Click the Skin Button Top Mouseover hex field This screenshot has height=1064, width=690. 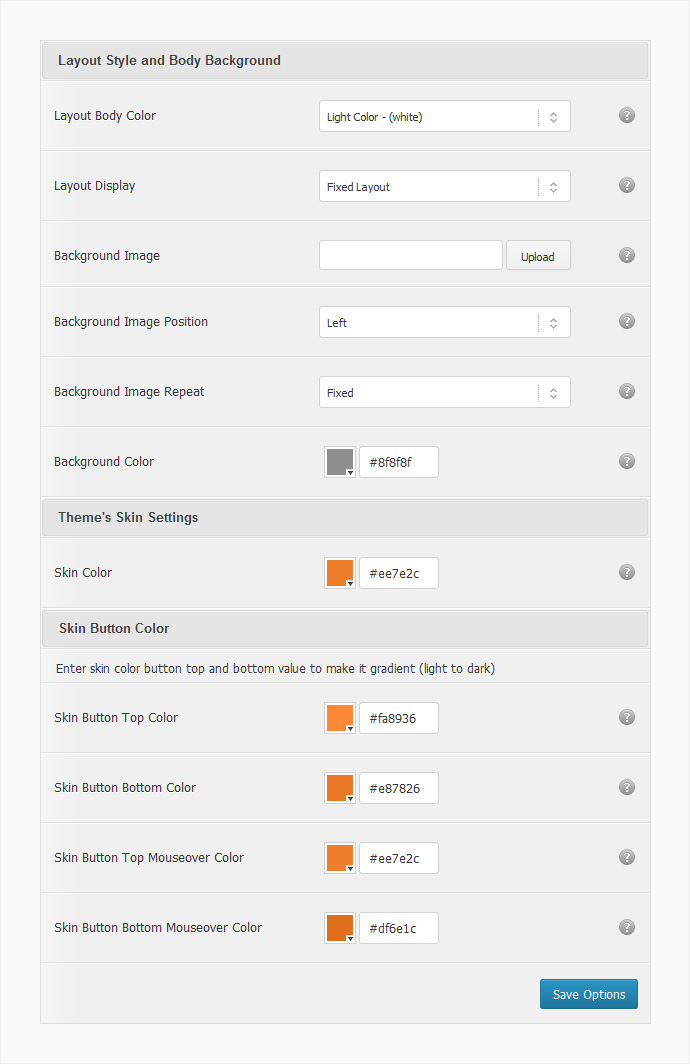399,858
